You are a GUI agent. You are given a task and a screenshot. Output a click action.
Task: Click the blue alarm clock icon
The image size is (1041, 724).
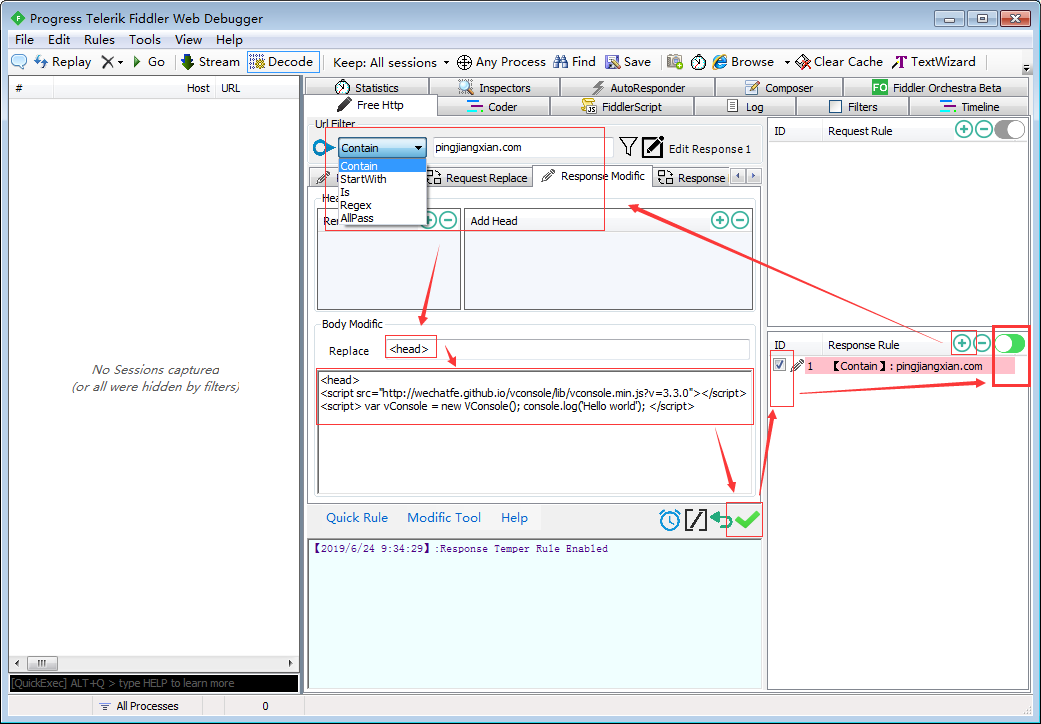pyautogui.click(x=670, y=520)
